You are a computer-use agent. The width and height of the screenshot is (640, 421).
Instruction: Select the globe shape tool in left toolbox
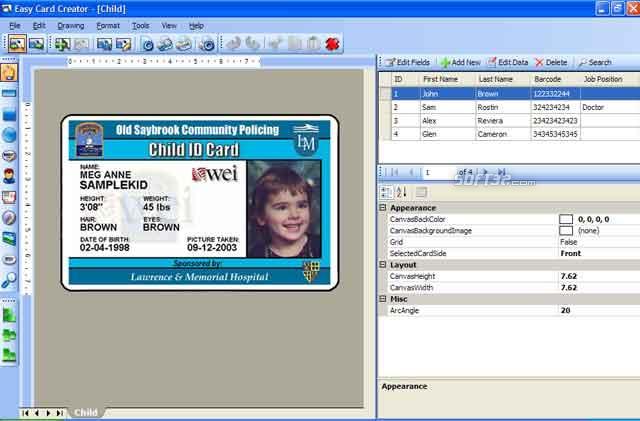(11, 135)
